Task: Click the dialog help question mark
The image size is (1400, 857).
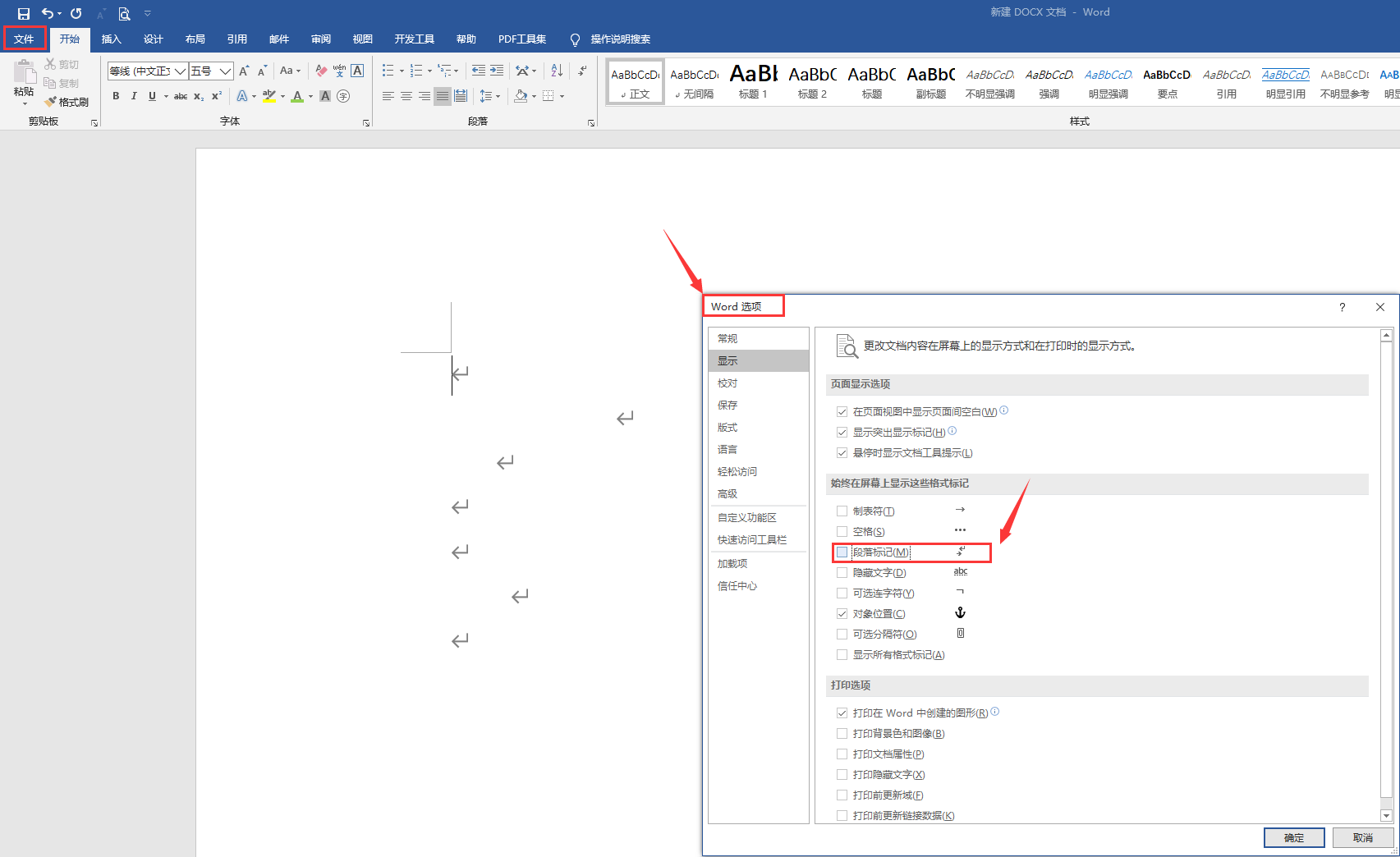Action: tap(1343, 307)
